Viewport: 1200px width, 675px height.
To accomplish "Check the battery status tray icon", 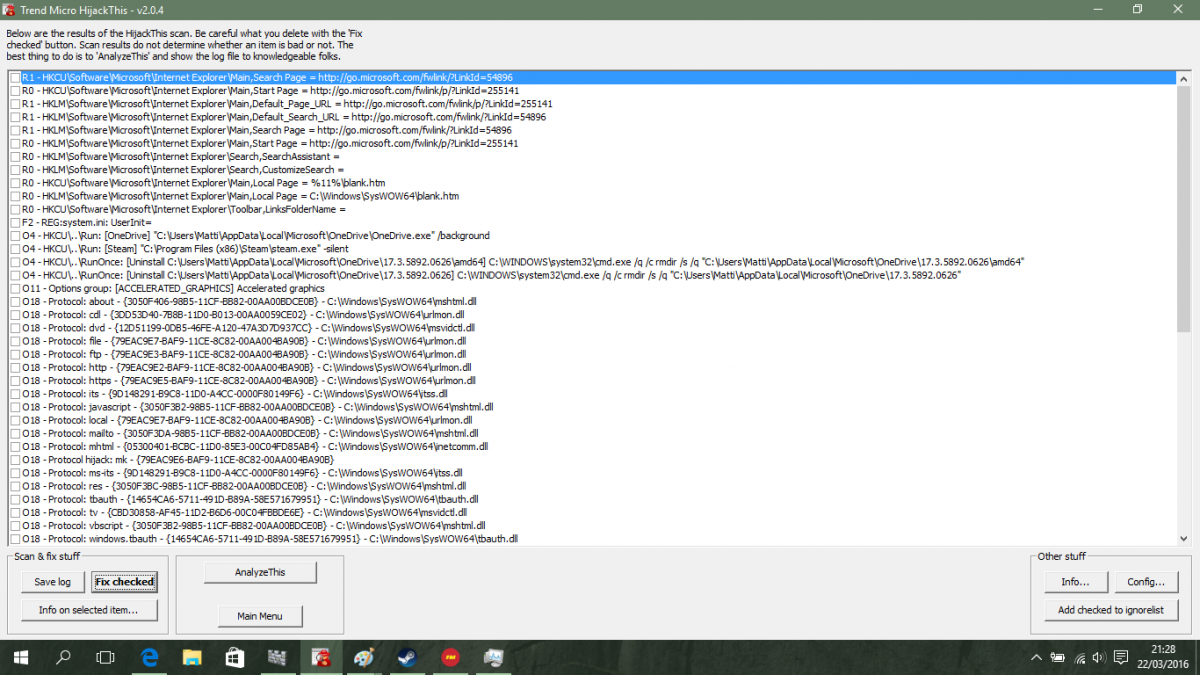I will tap(1058, 658).
